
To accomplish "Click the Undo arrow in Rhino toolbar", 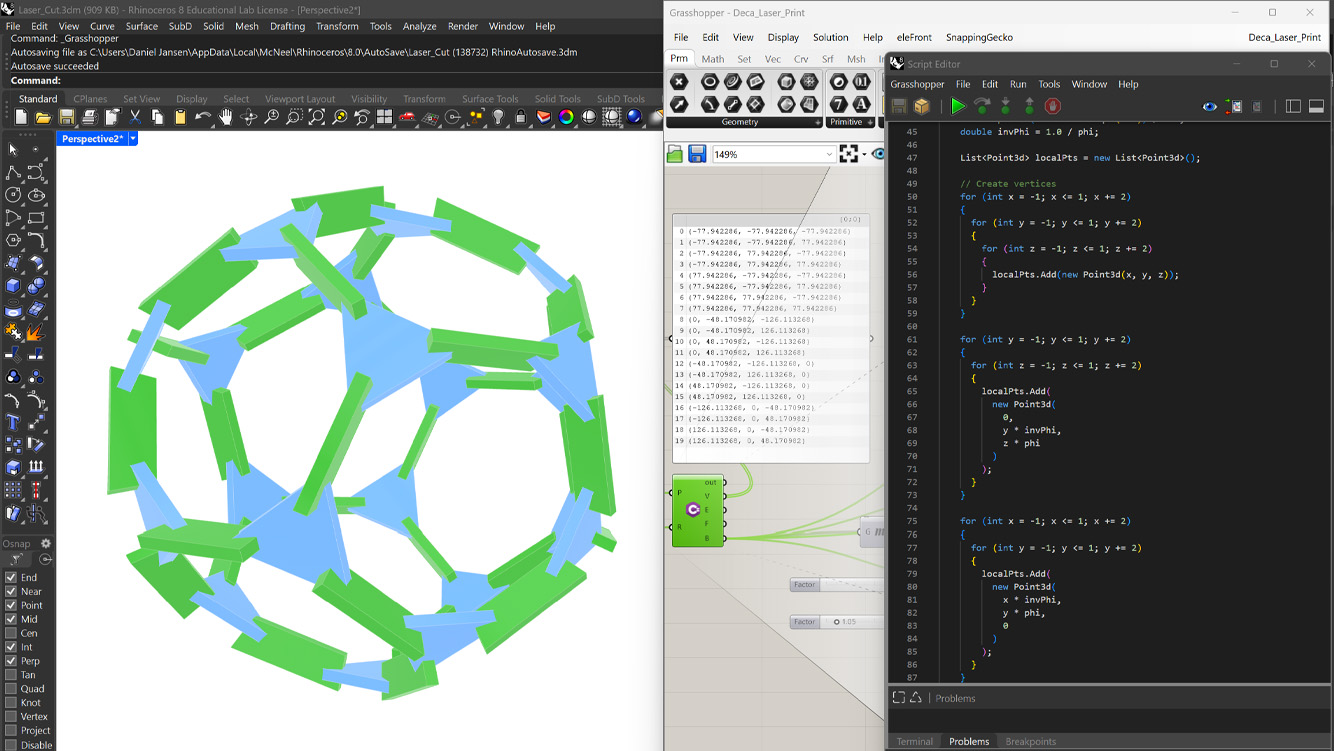I will 203,117.
